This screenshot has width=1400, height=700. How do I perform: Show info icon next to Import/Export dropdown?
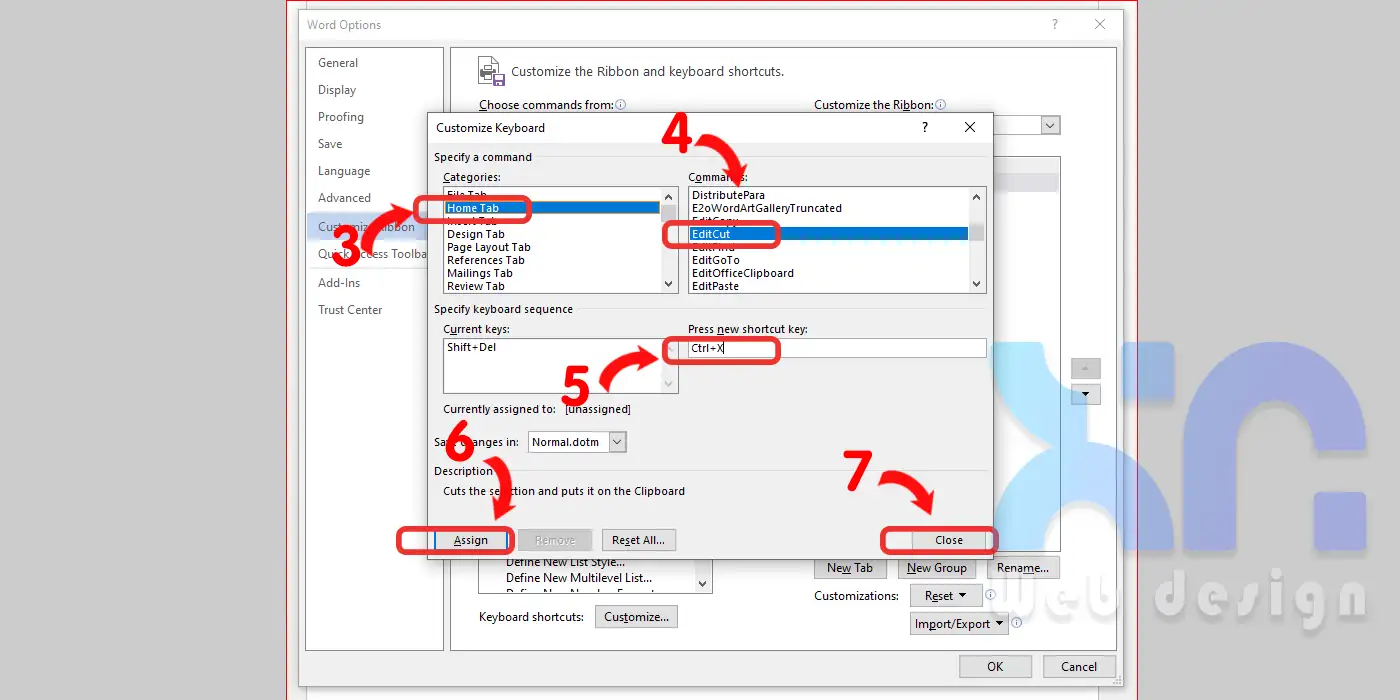click(x=1016, y=623)
